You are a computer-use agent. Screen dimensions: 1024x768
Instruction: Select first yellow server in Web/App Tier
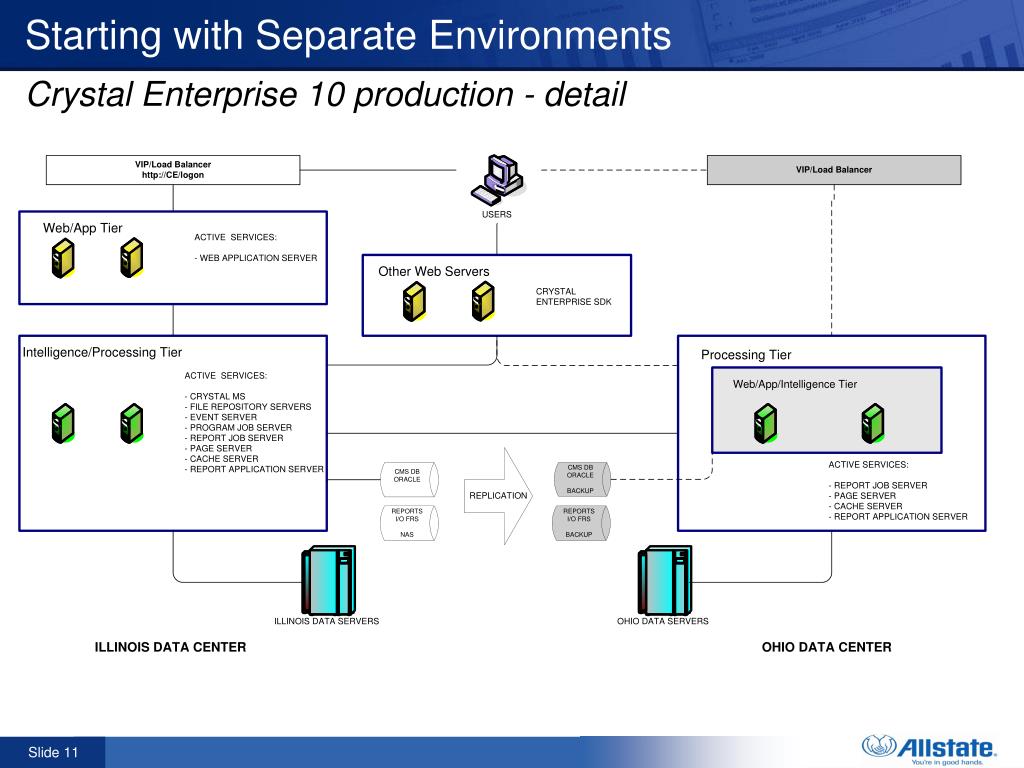pyautogui.click(x=63, y=258)
